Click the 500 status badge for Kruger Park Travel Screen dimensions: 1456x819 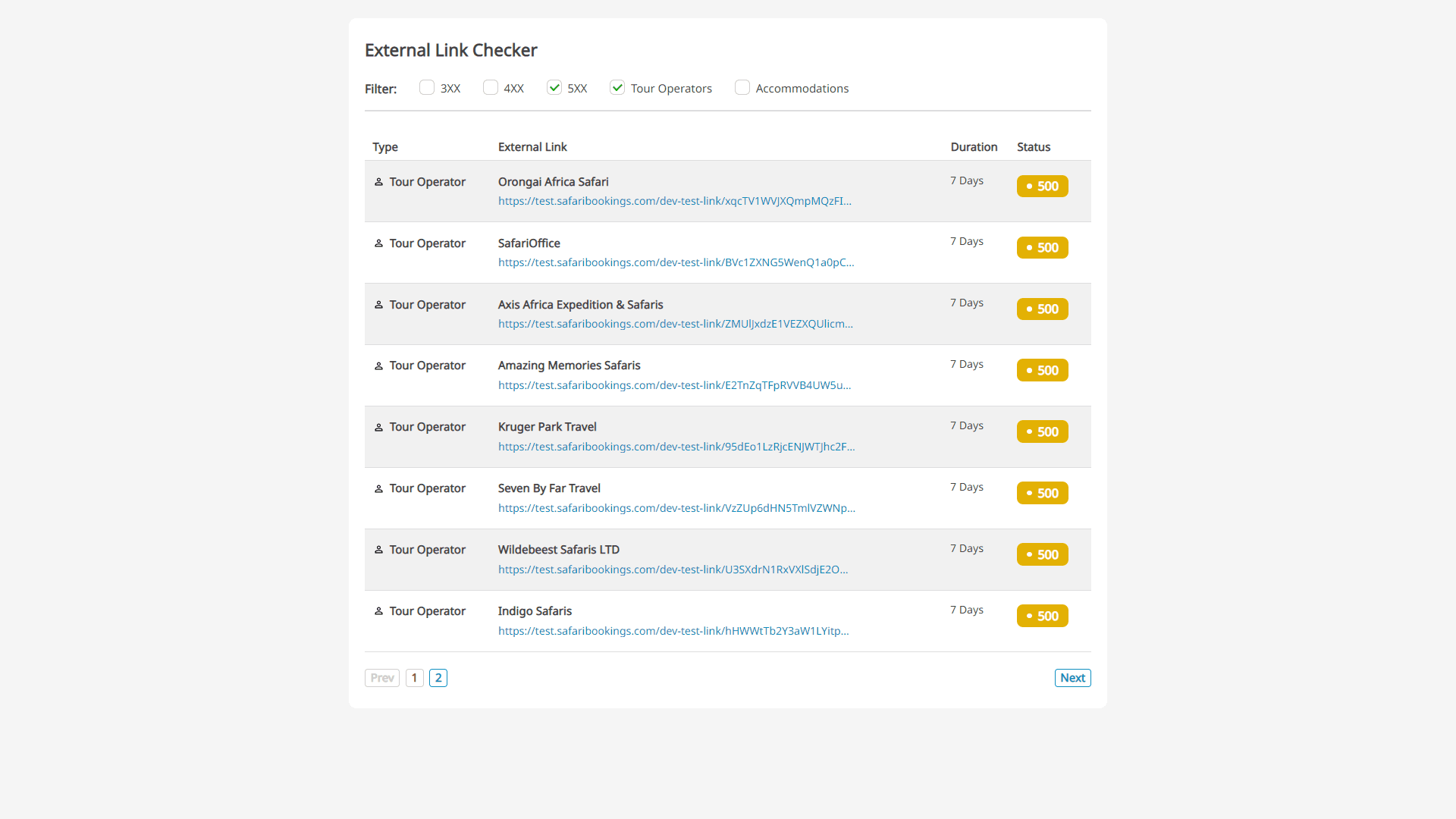pyautogui.click(x=1041, y=431)
